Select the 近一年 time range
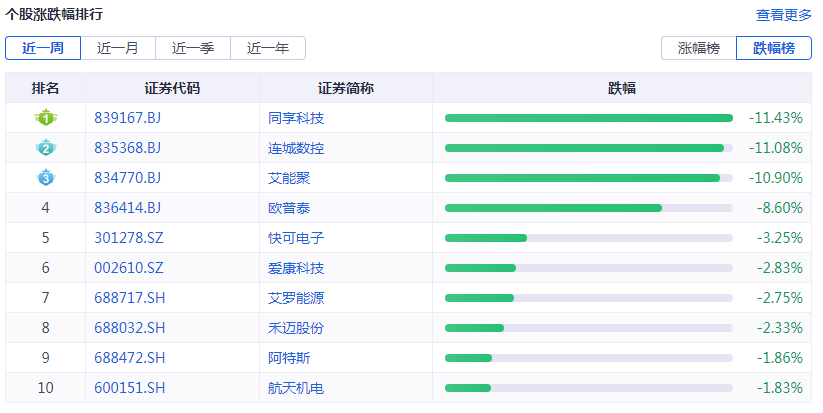This screenshot has height=413, width=823. (268, 48)
